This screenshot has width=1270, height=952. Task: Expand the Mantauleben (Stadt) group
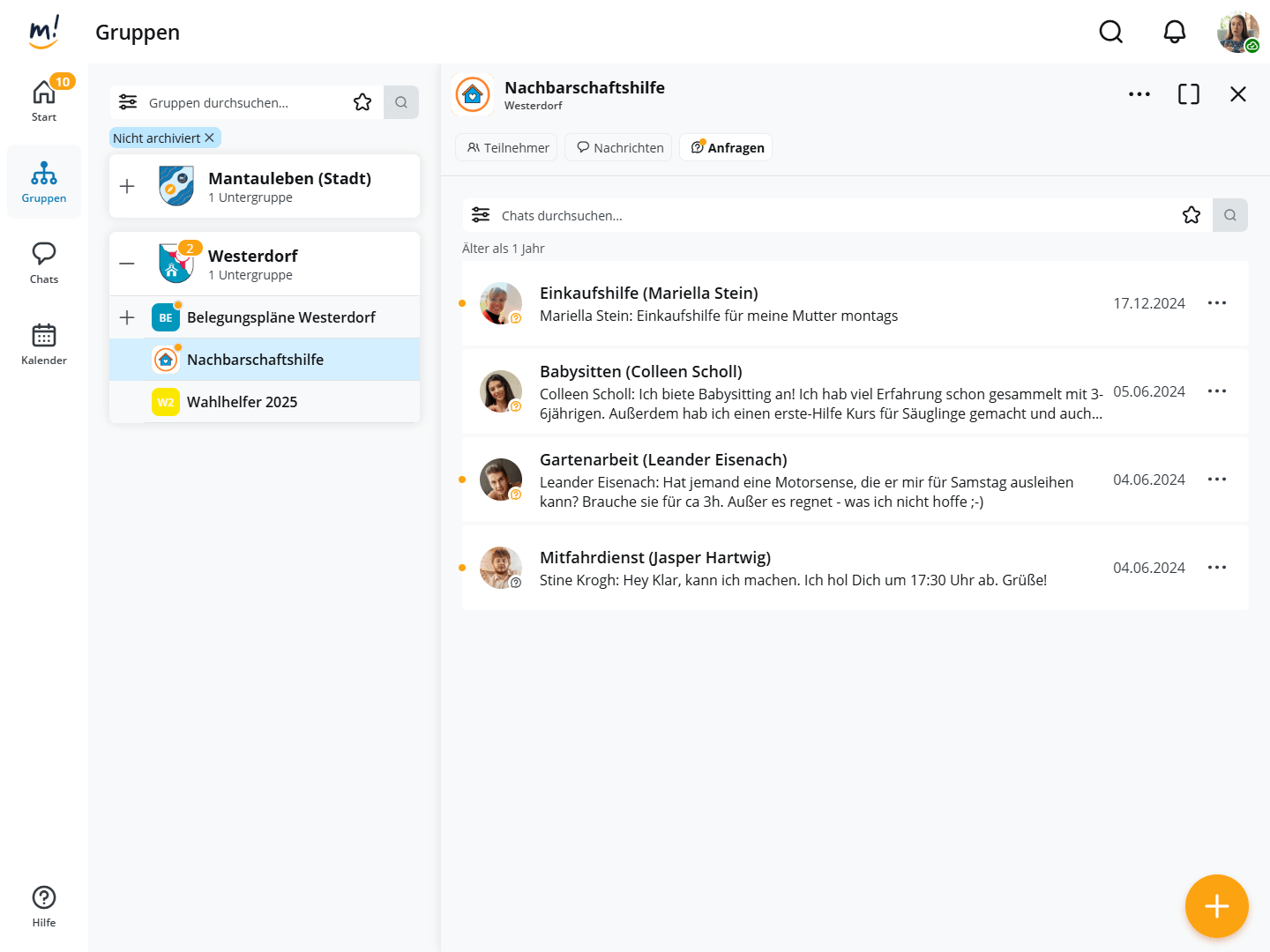[127, 186]
